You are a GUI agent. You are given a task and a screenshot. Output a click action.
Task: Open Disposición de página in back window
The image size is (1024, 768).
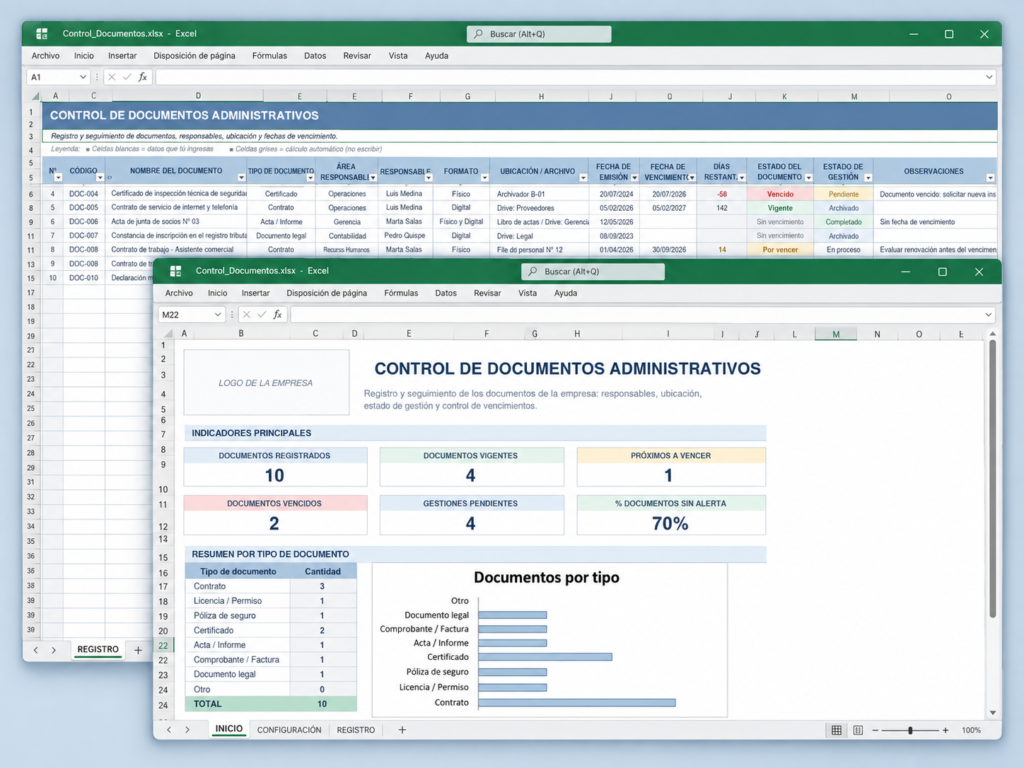(194, 56)
